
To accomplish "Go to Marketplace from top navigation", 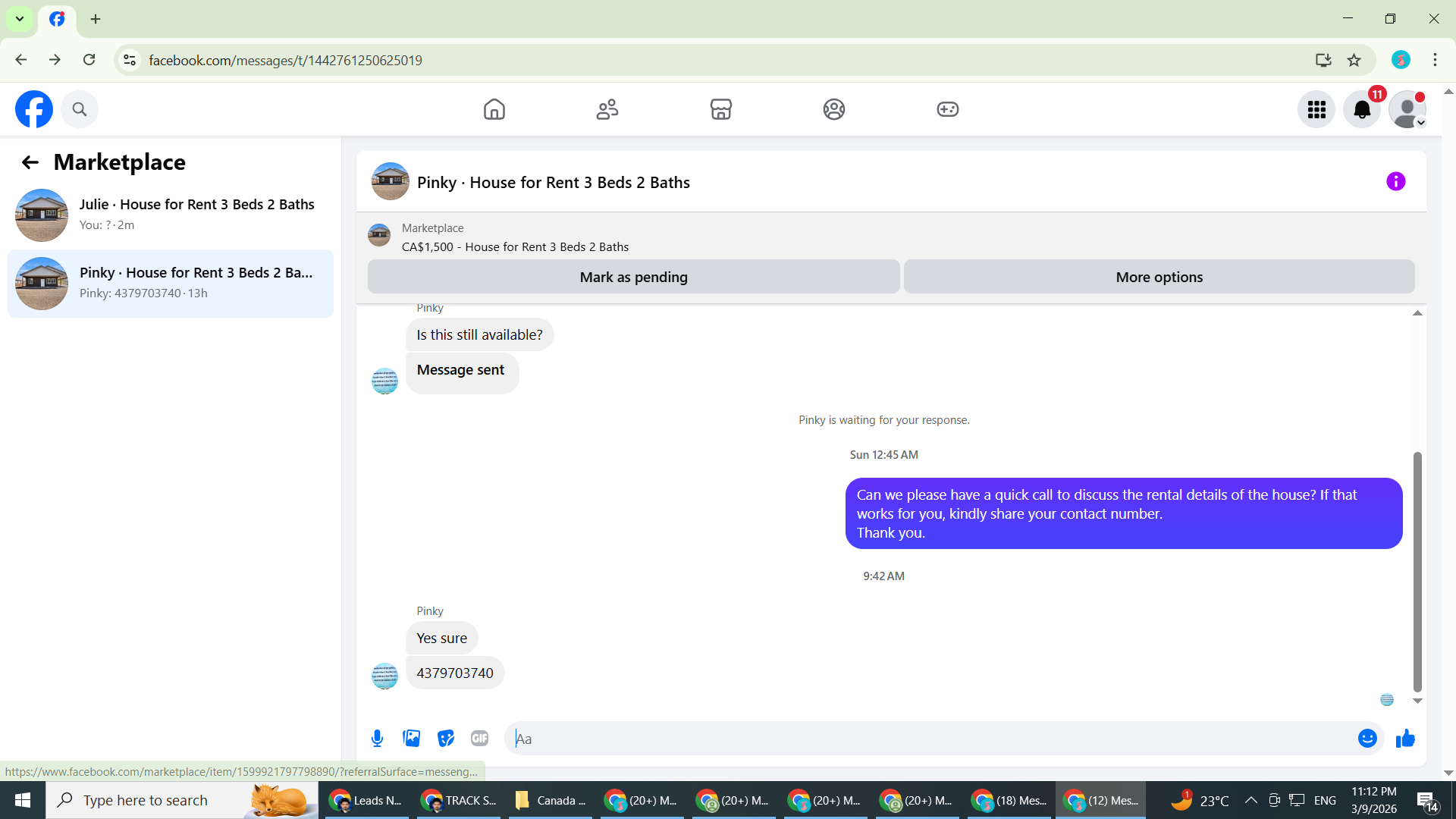I will click(x=720, y=110).
